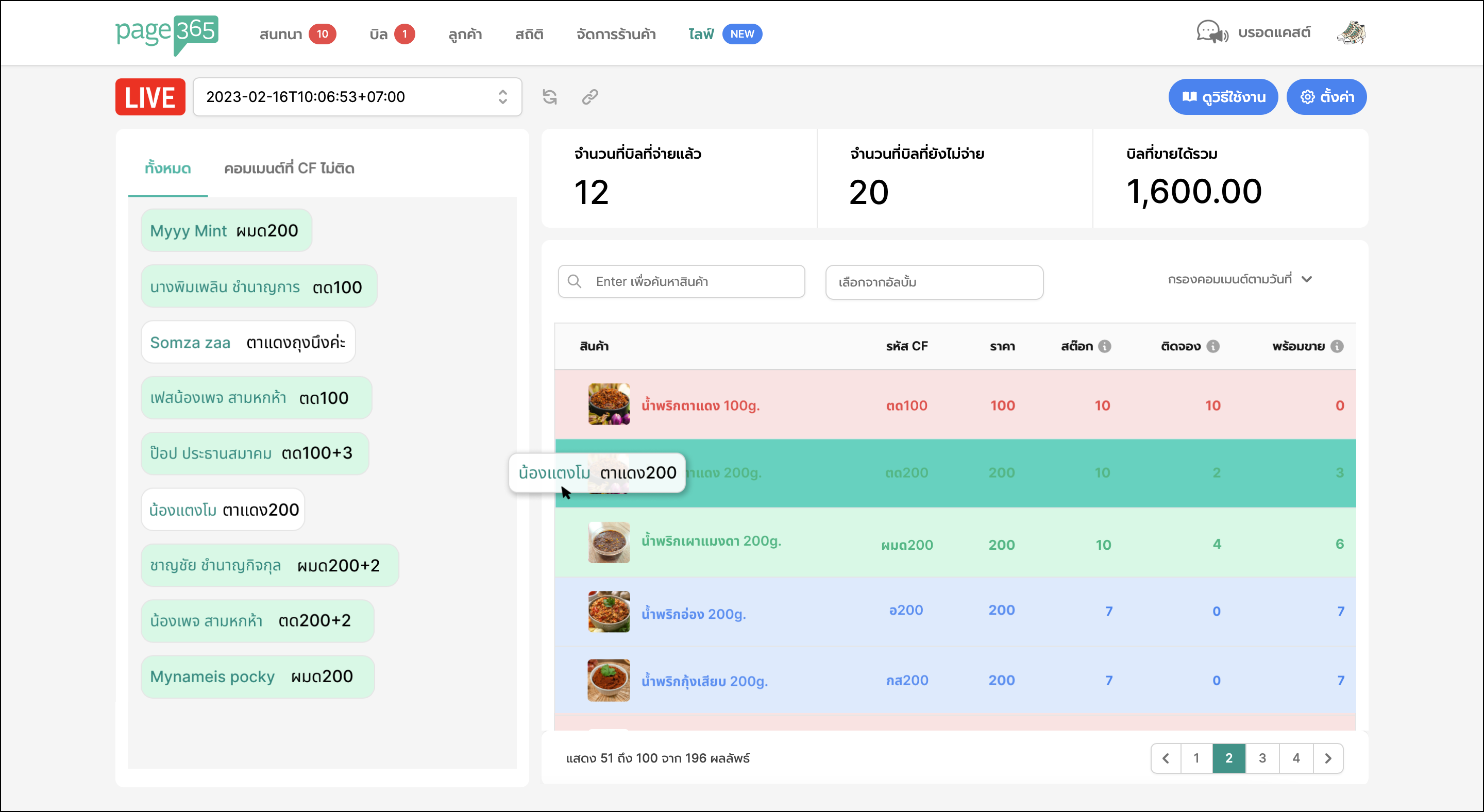Screen dimensions: 1484x812
Task: Open บรอดแคสต์ broadcast megaphone icon
Action: click(1212, 33)
